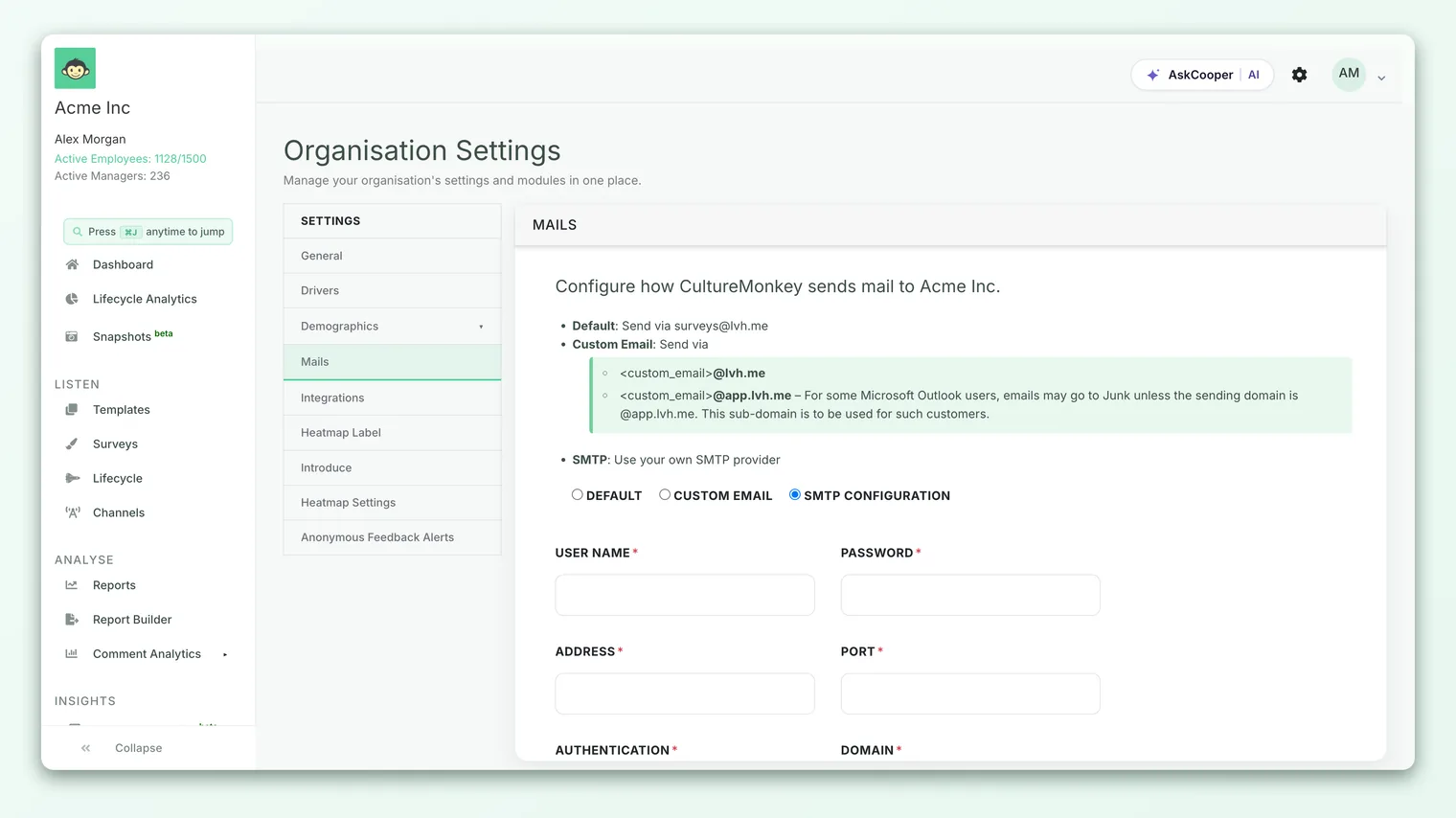This screenshot has height=818, width=1456.
Task: Click the AskCooper sparkle icon
Action: (x=1153, y=75)
